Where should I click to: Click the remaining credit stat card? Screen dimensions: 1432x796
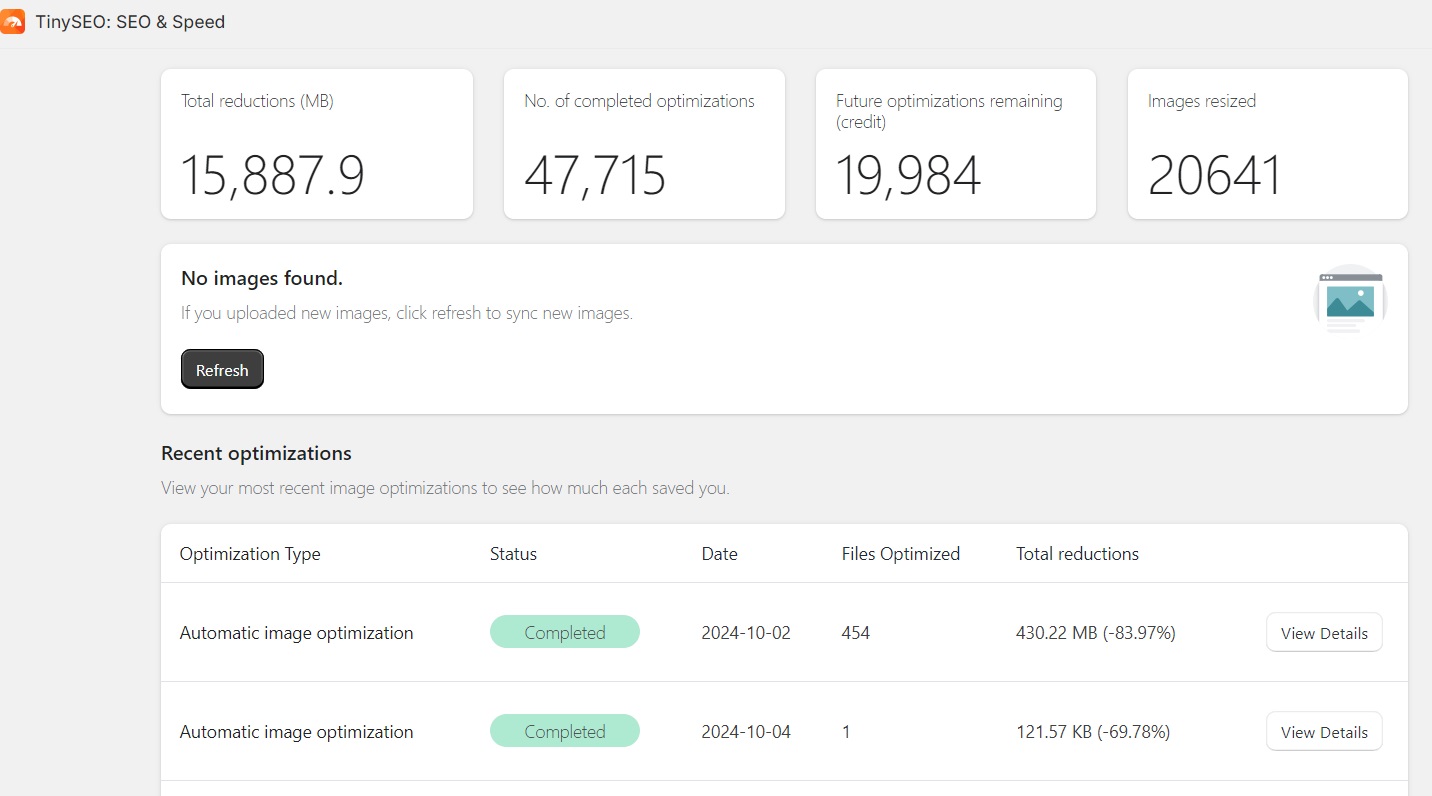tap(955, 143)
